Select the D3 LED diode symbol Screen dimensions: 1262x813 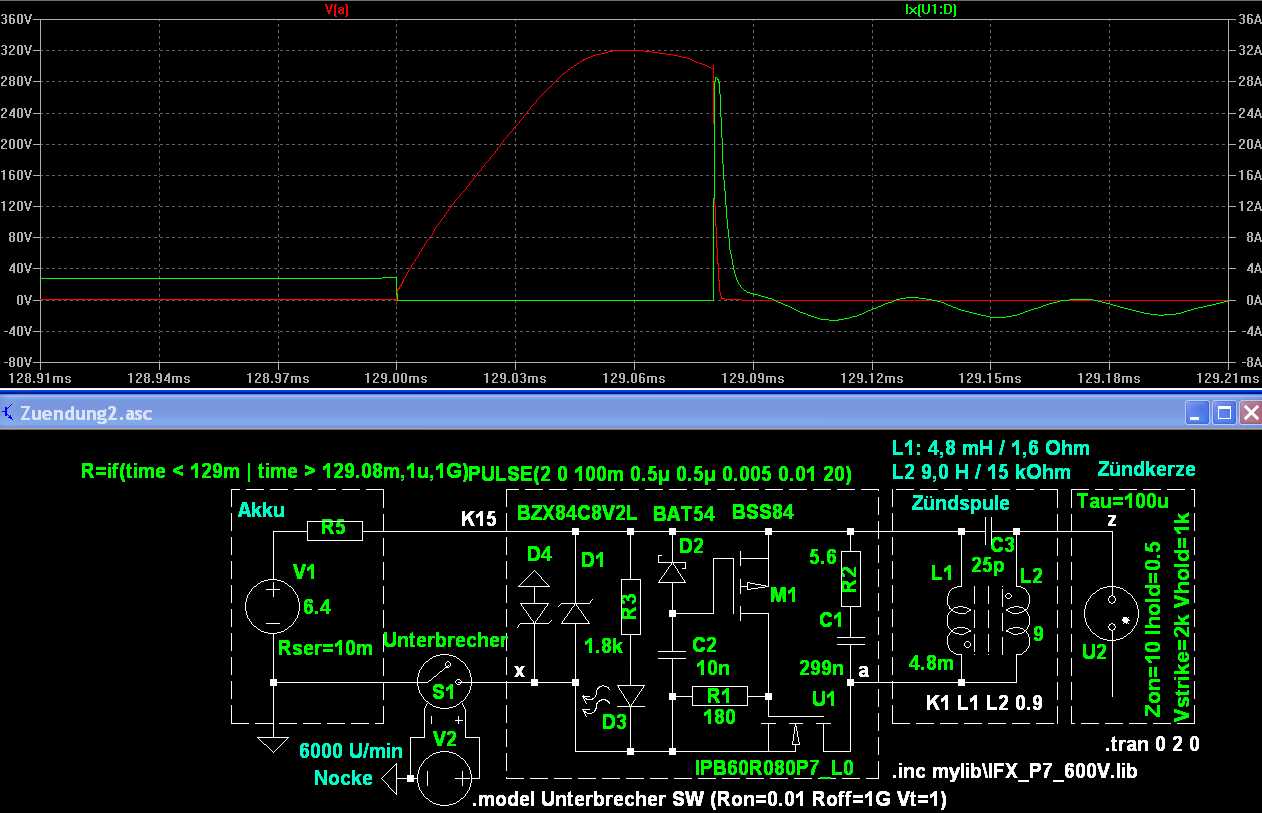(630, 696)
